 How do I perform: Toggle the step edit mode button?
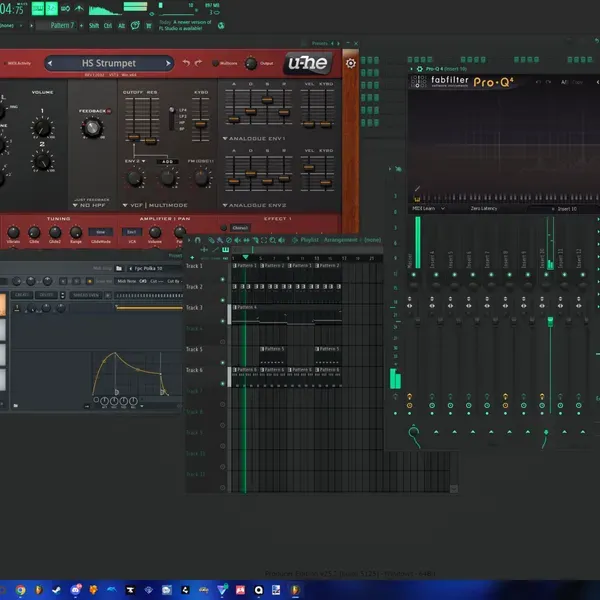pyautogui.click(x=38, y=8)
